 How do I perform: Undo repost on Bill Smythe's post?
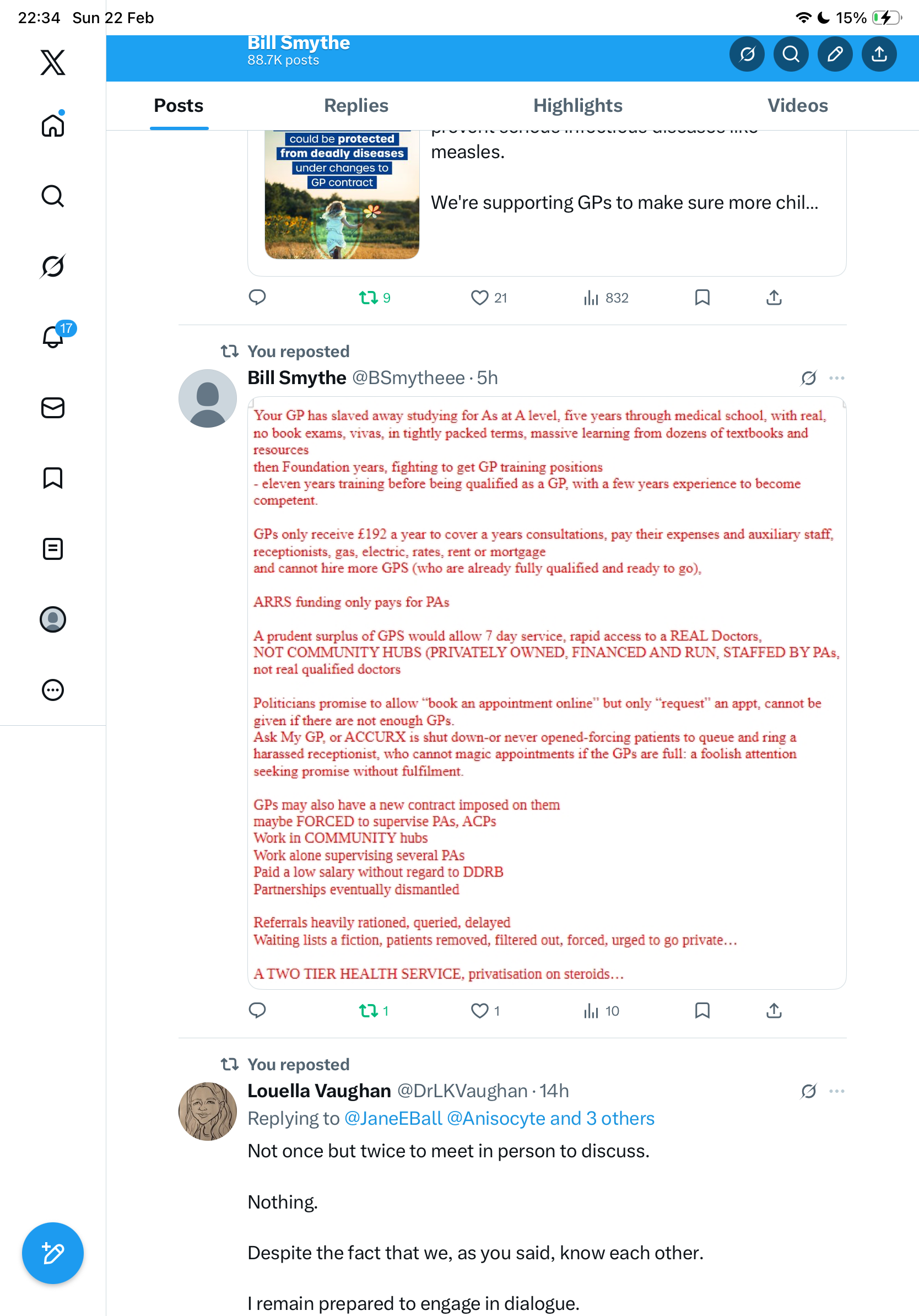tap(374, 1011)
